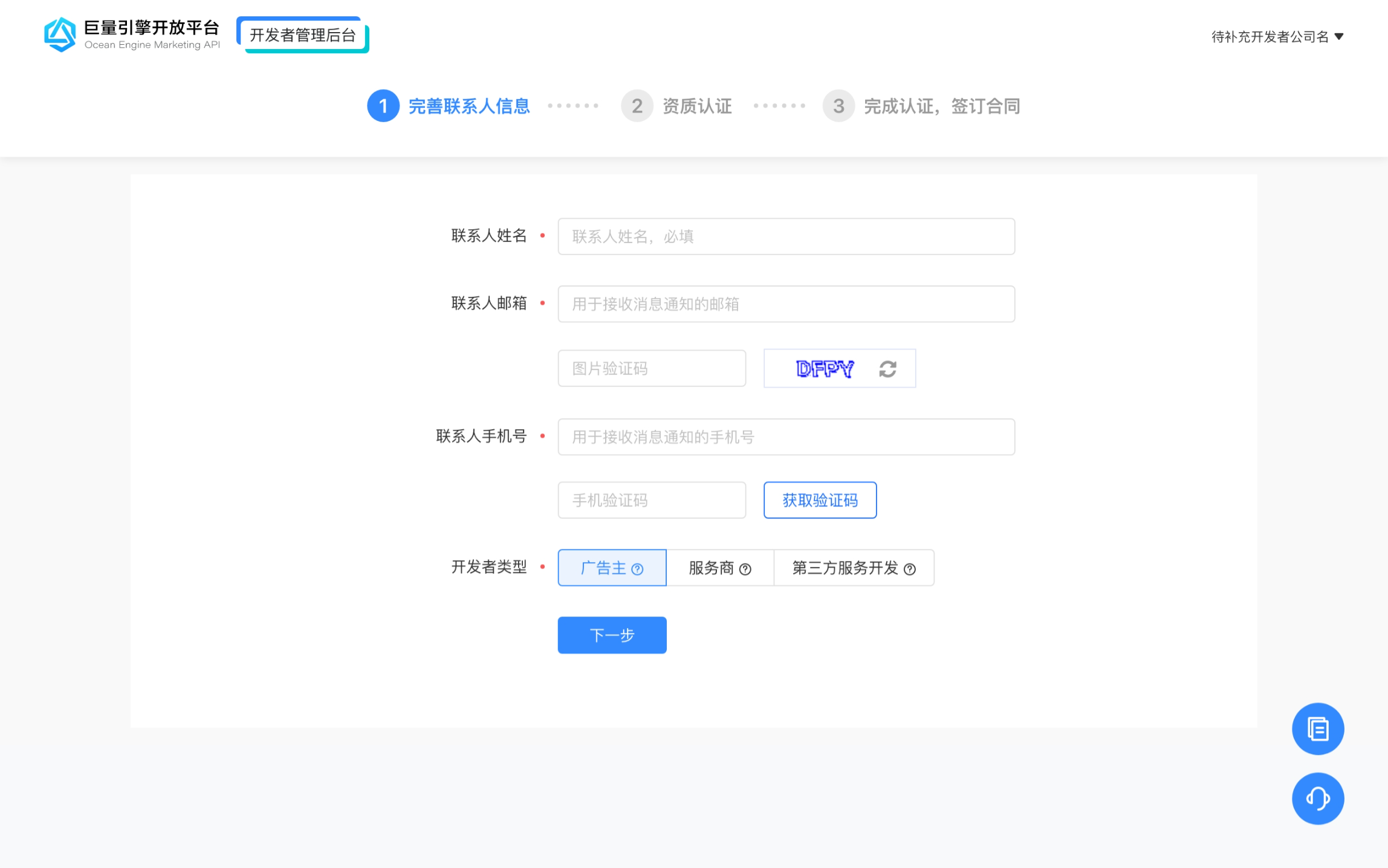
Task: Open the help tooltip beside 广告主
Action: 638,568
